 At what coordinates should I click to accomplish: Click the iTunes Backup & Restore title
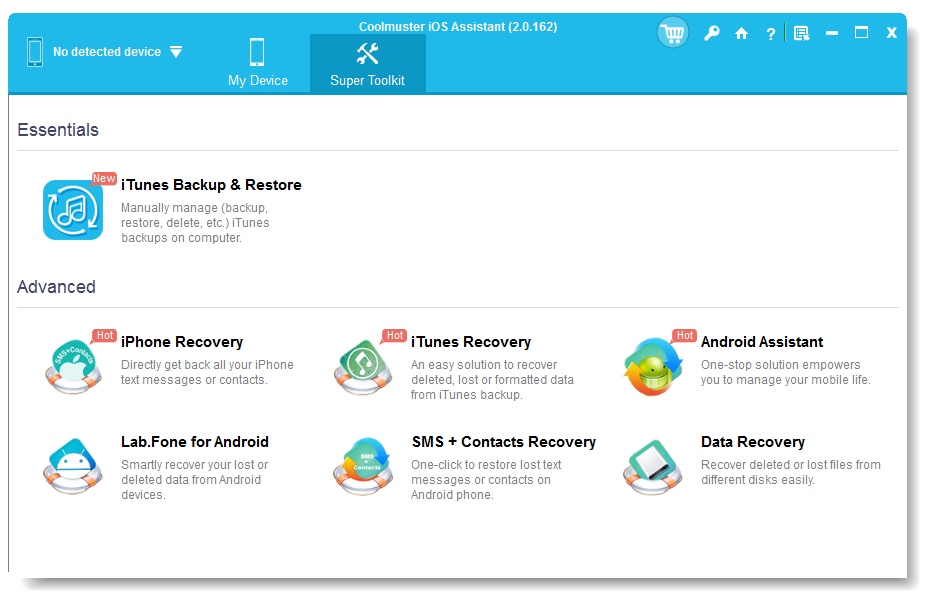tap(211, 185)
